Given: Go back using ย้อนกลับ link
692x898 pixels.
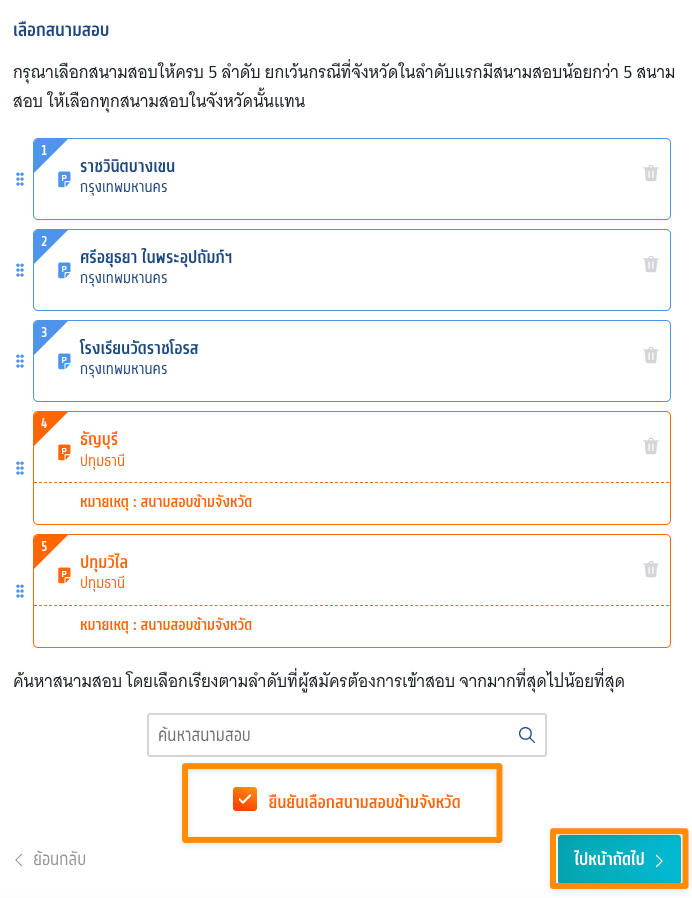Looking at the screenshot, I should coord(50,859).
